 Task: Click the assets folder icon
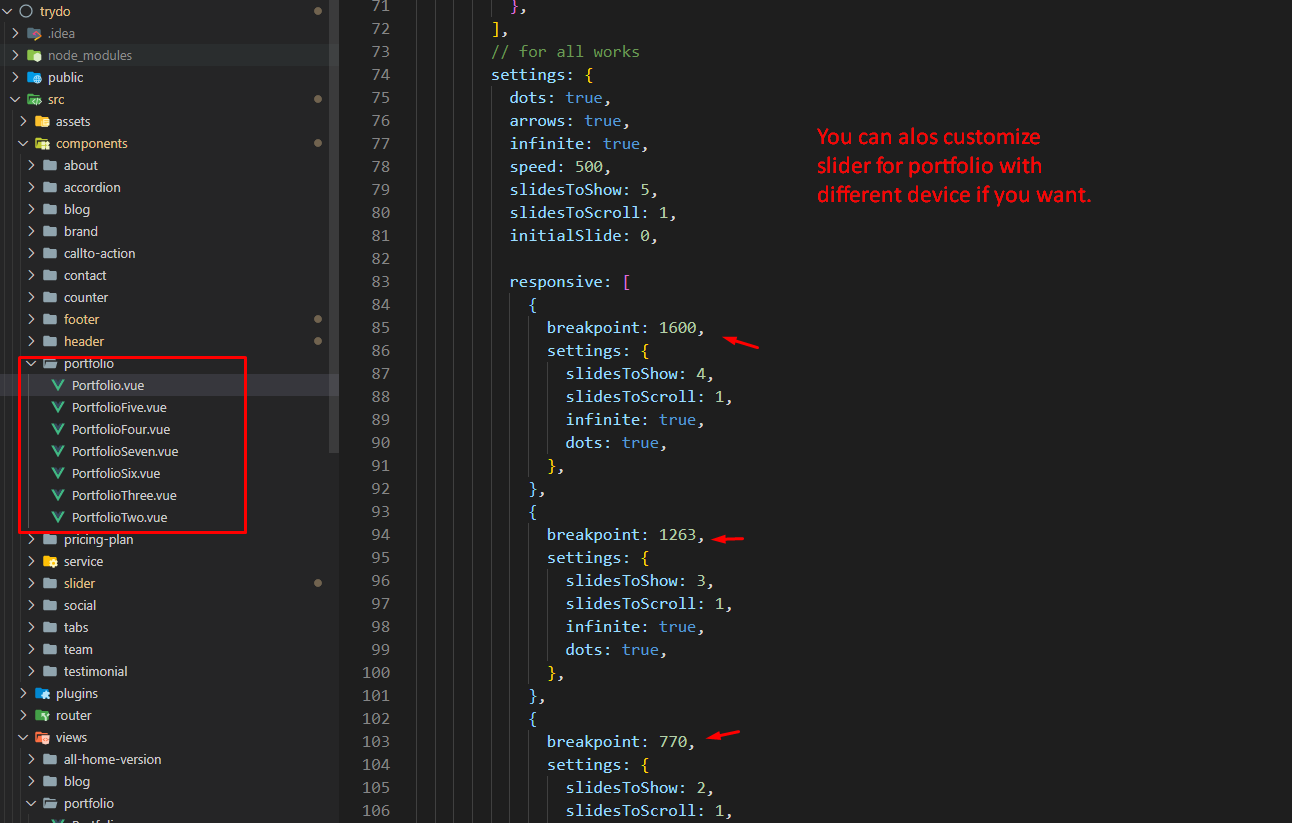(x=42, y=121)
